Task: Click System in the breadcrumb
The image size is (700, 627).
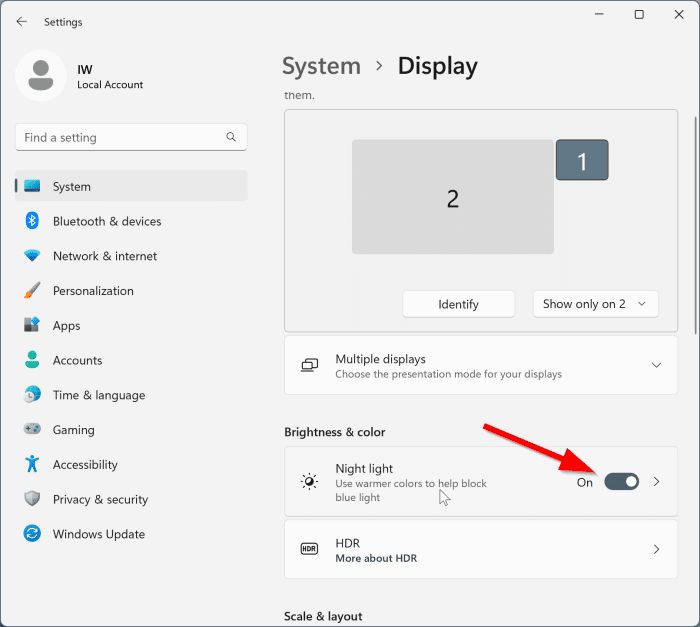Action: pos(321,66)
